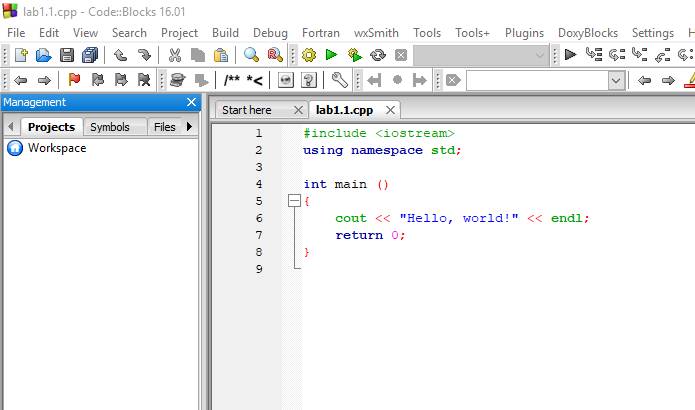
Task: Undo the last edit with the toolbar arrow
Action: point(121,55)
